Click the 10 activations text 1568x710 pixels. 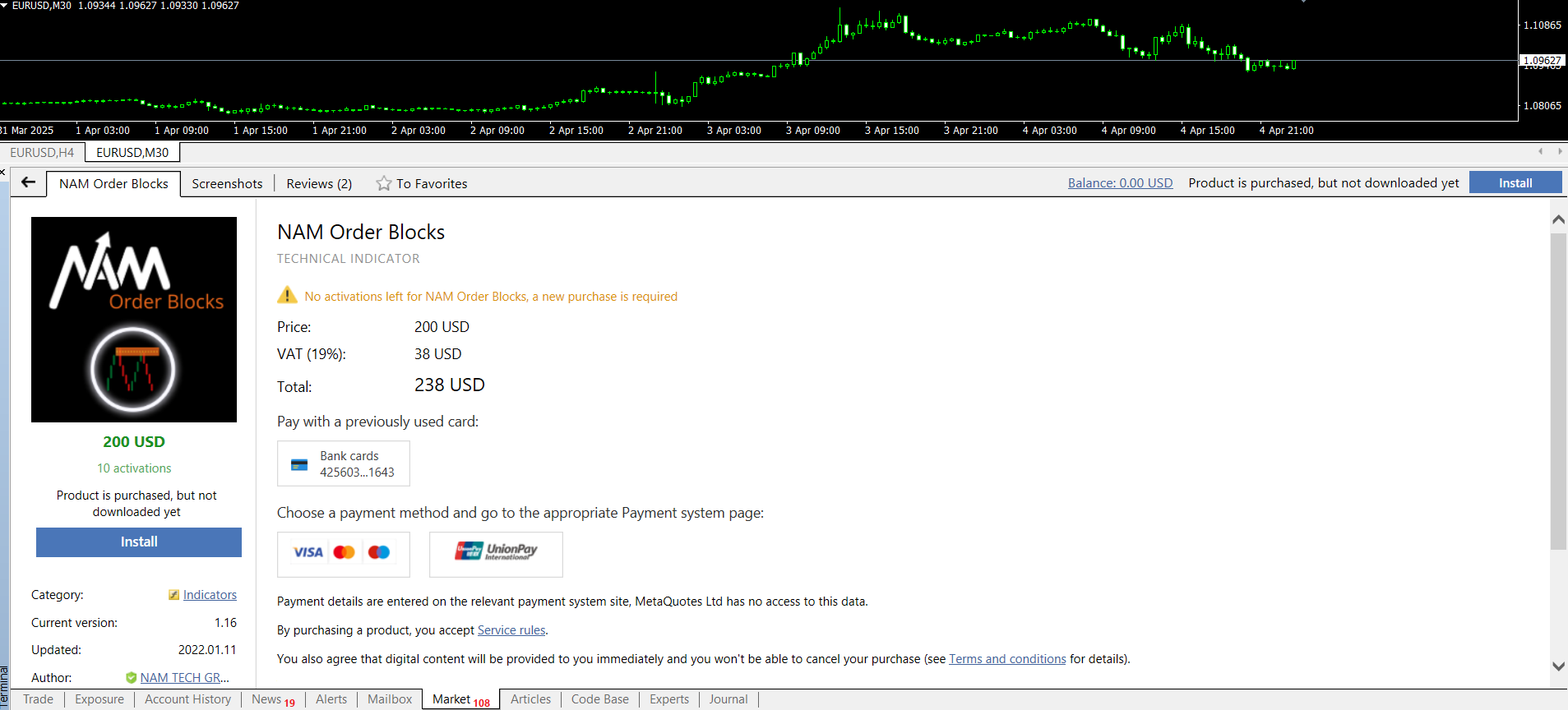(x=134, y=468)
